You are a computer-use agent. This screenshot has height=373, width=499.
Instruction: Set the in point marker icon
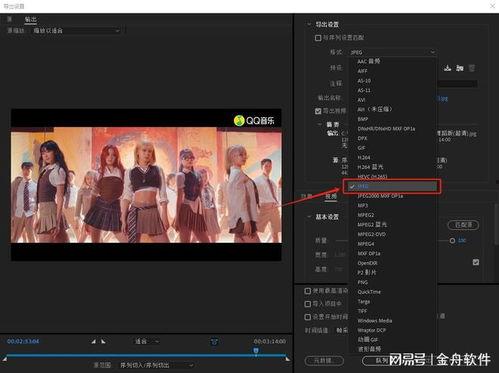[93, 341]
